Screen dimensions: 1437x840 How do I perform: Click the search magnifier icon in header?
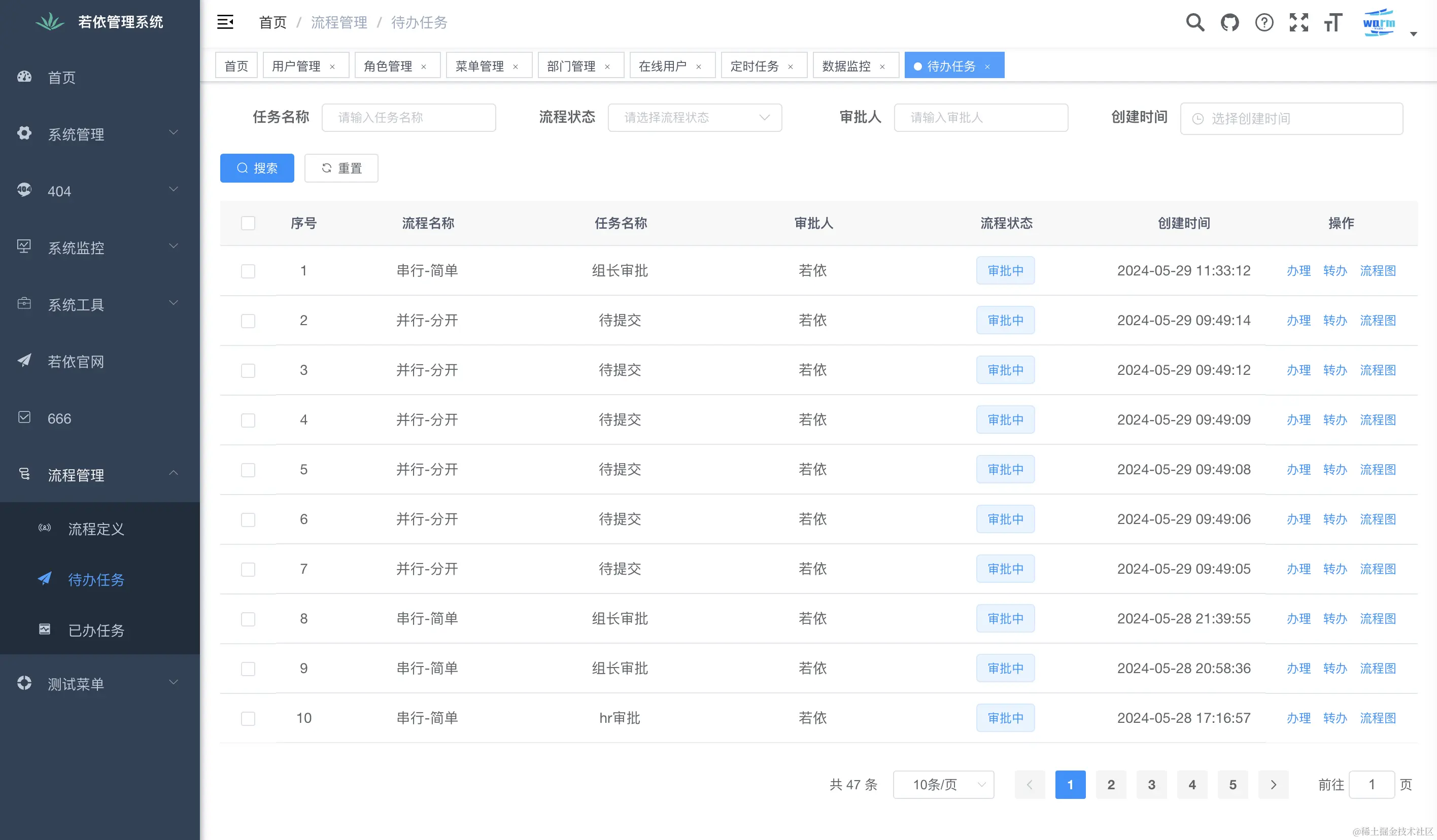(1194, 23)
